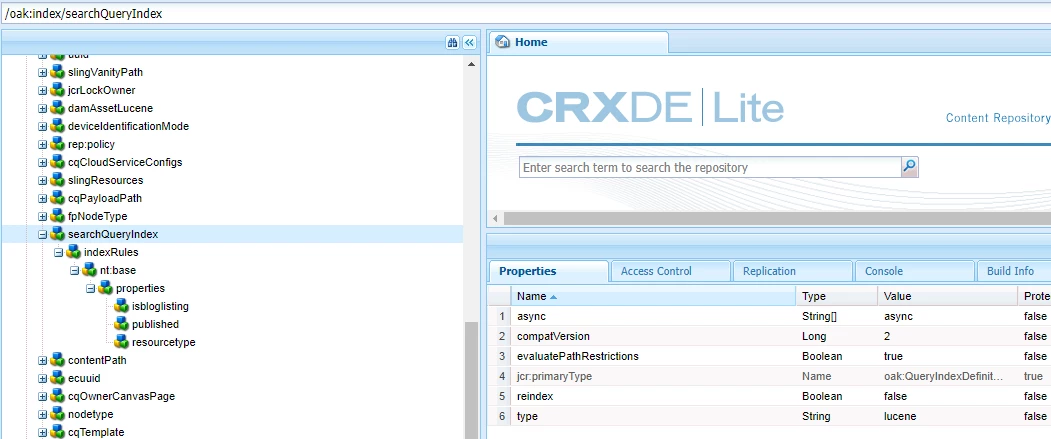Click the Content Repository link
The width and height of the screenshot is (1051, 439).
pyautogui.click(x=997, y=118)
